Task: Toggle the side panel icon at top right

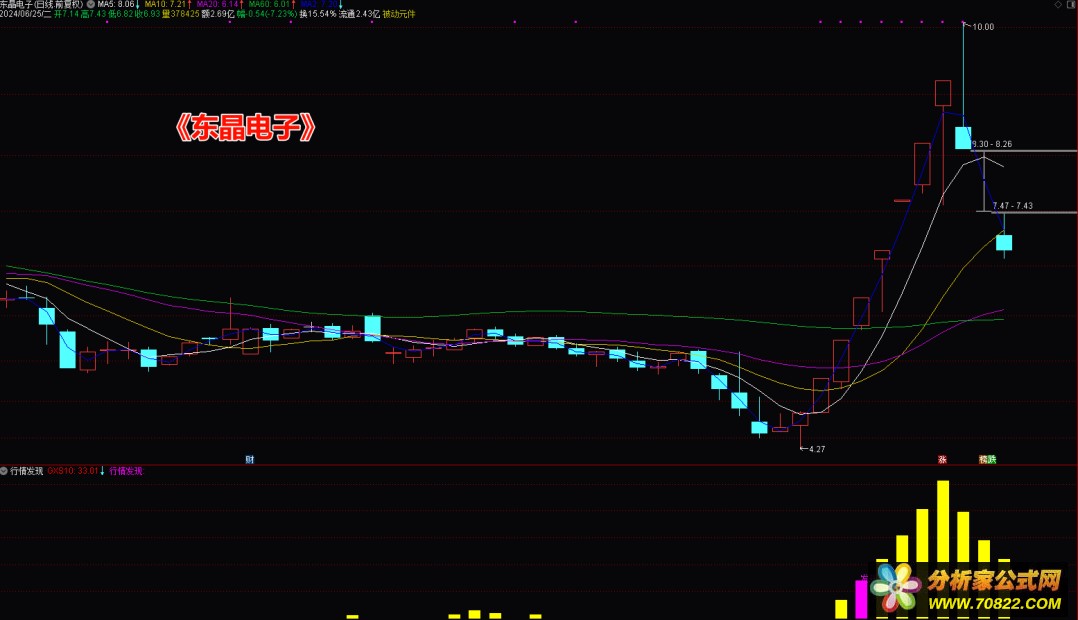Action: coord(1071,4)
